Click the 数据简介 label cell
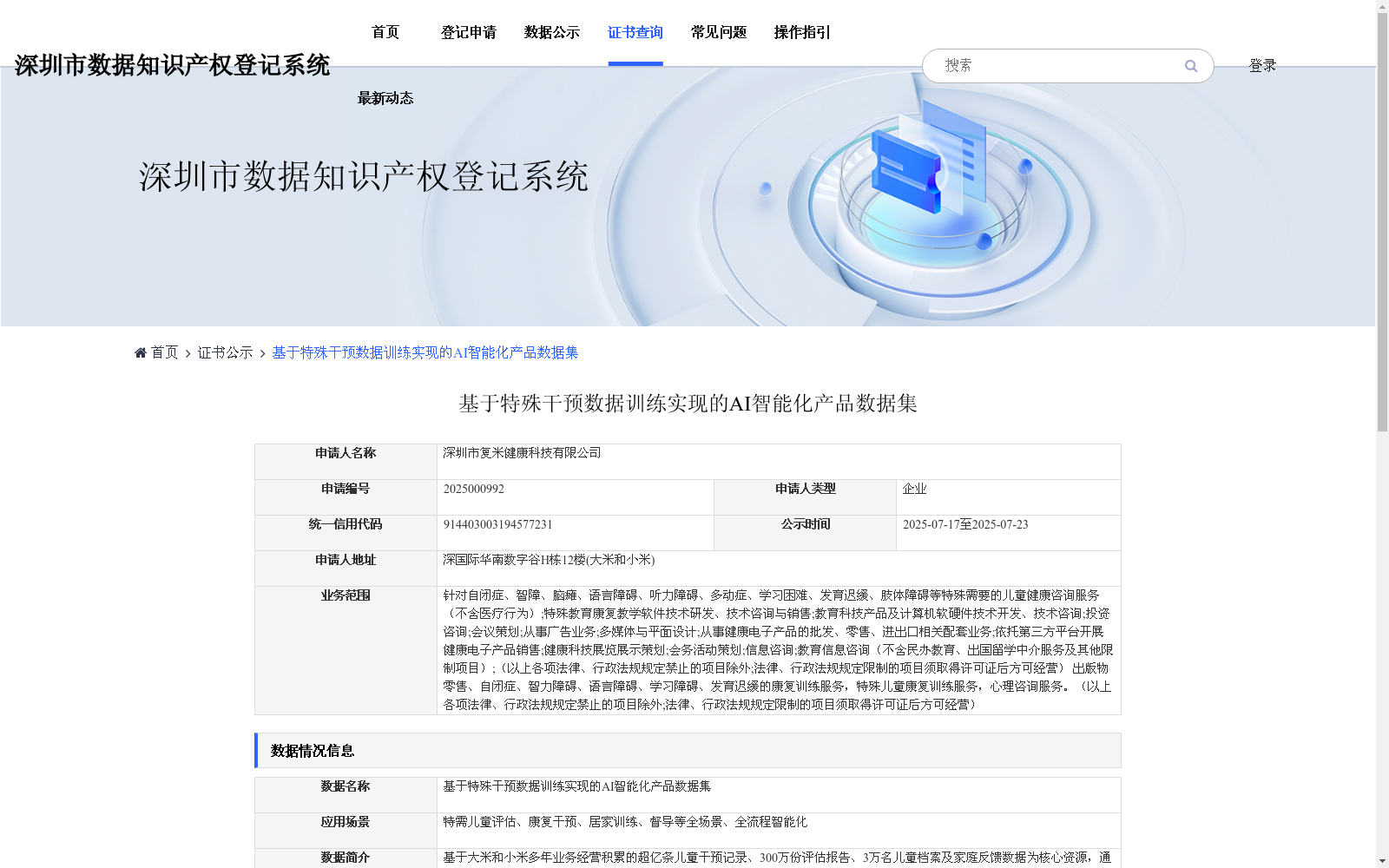The image size is (1389, 868). pyautogui.click(x=346, y=858)
